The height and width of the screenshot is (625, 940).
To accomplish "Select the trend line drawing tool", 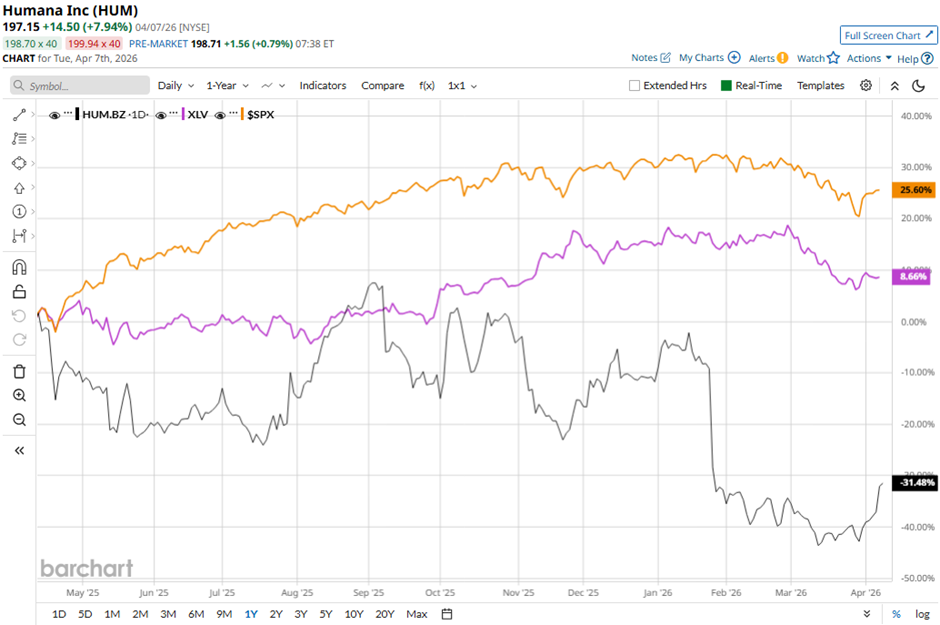I will point(19,115).
